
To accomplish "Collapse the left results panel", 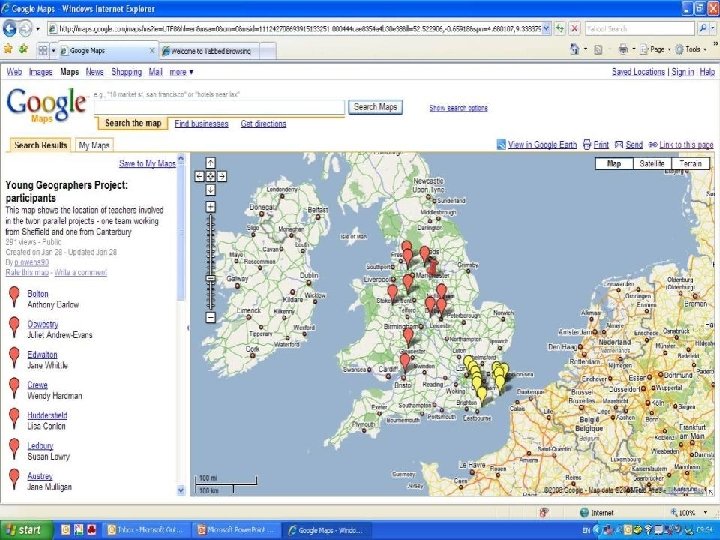I will click(187, 327).
